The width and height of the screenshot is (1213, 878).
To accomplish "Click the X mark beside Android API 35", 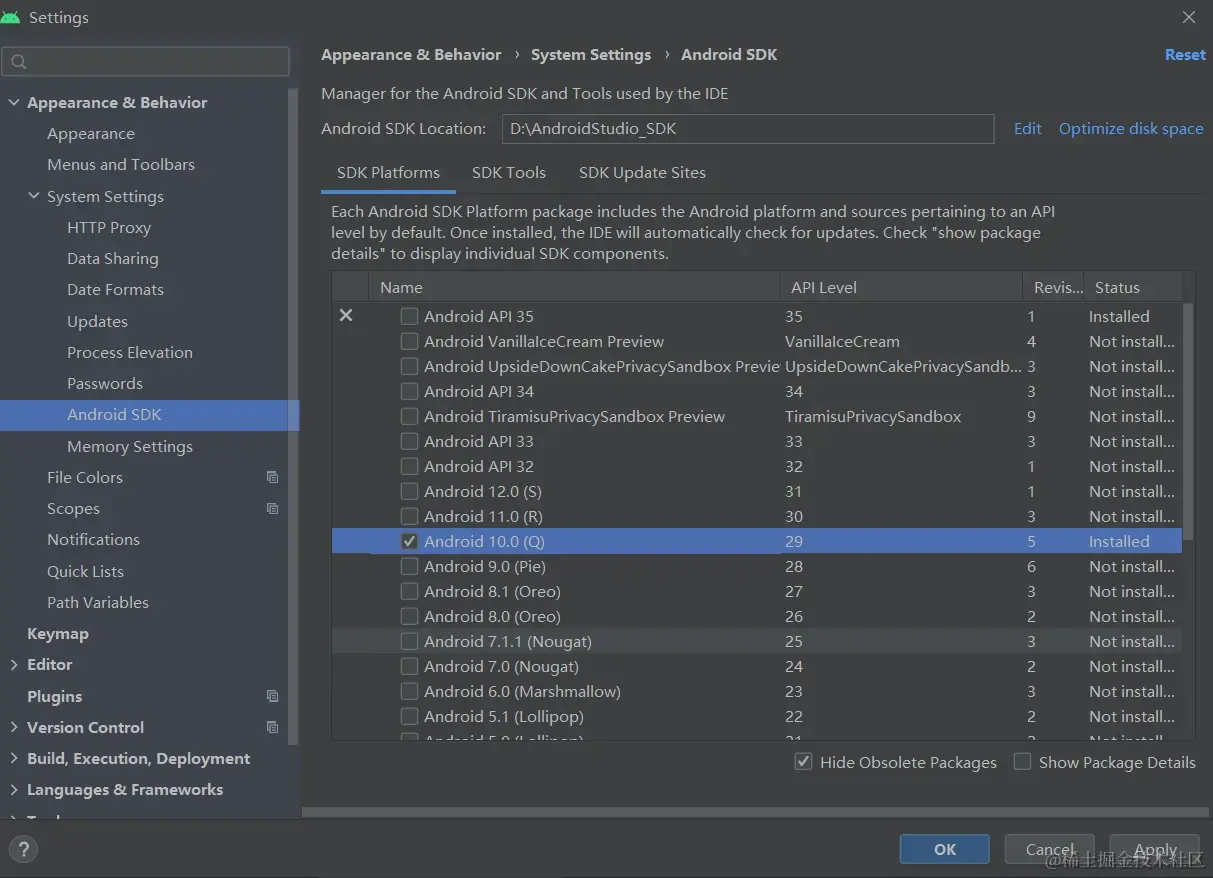I will click(346, 316).
